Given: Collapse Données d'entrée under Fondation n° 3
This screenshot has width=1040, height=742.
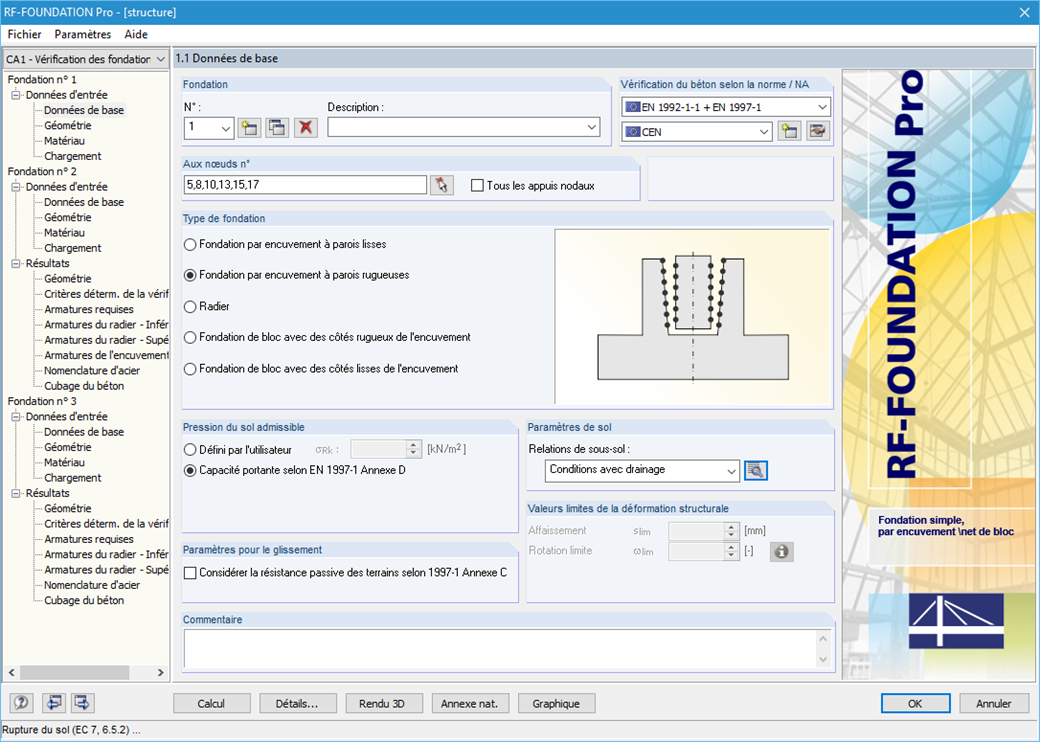Looking at the screenshot, I should click(x=16, y=416).
